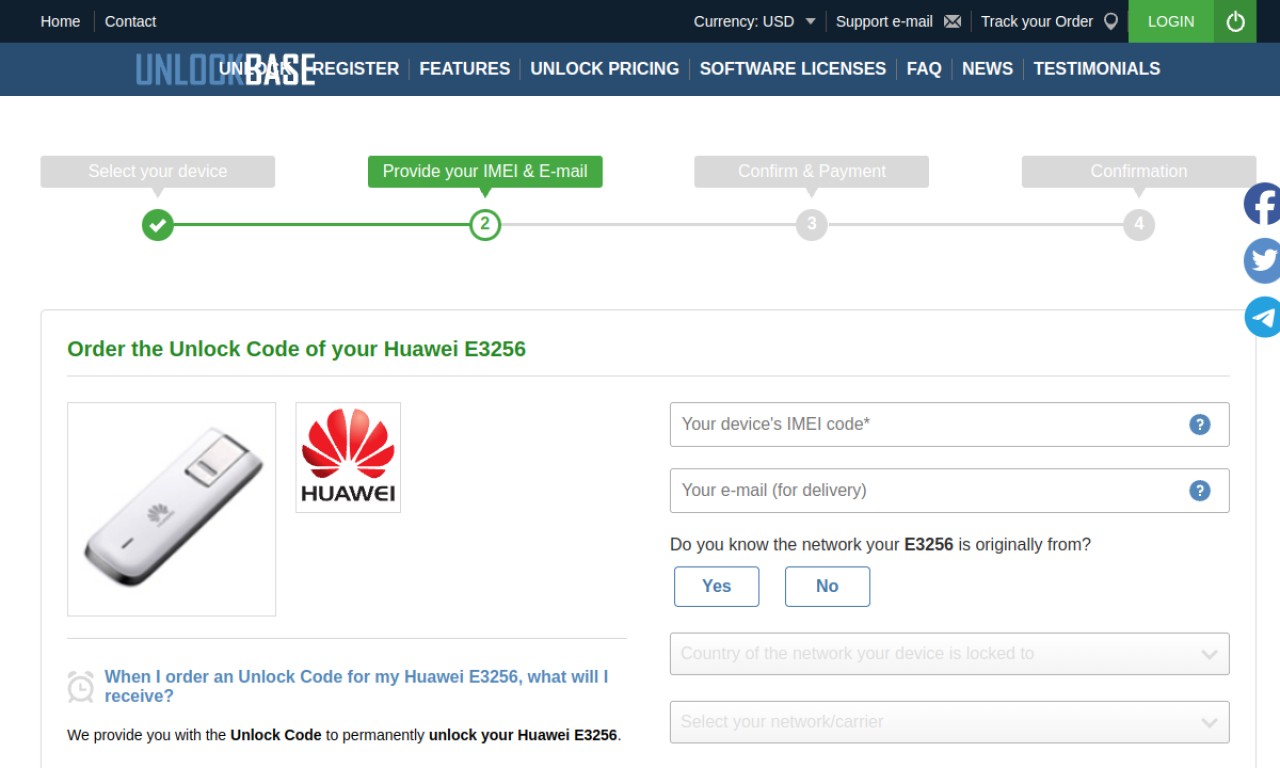Expand the Select your network/carrier dropdown
Image resolution: width=1280 pixels, height=768 pixels.
point(949,722)
